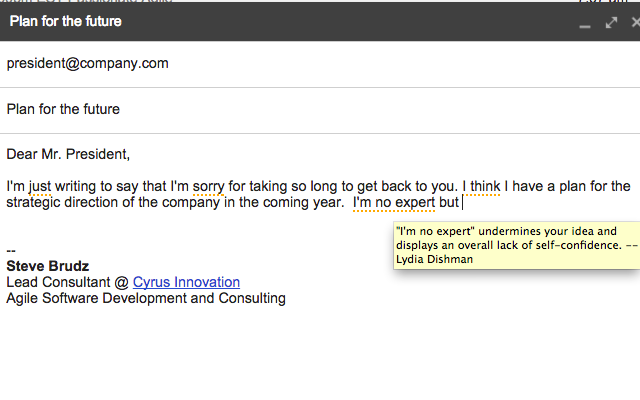Click the '--' signature separator line
The height and width of the screenshot is (400, 640).
(11, 251)
